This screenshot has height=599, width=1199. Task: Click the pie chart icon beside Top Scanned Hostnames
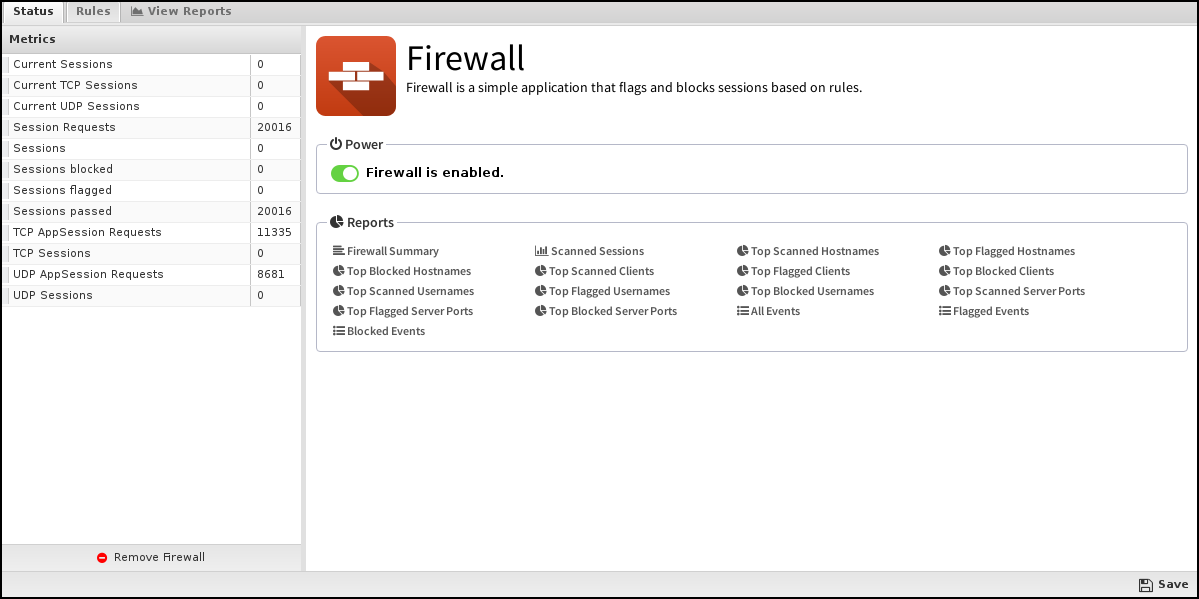point(741,251)
